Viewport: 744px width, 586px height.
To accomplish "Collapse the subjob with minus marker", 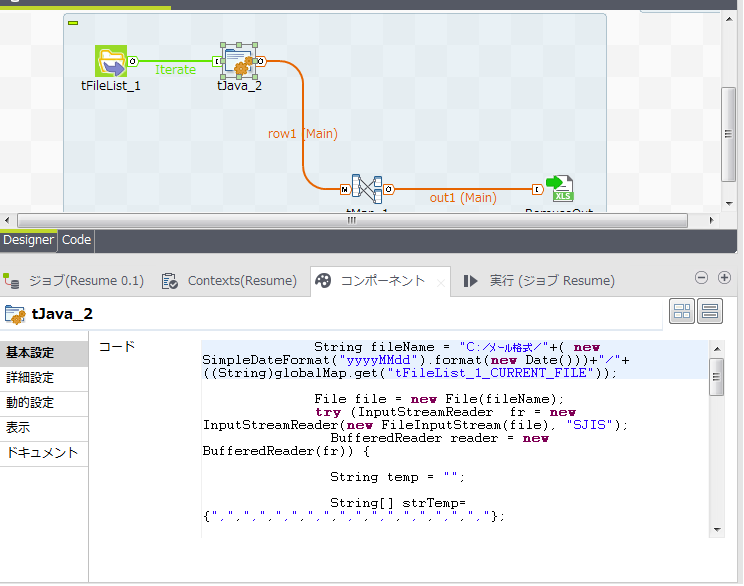I will click(73, 23).
